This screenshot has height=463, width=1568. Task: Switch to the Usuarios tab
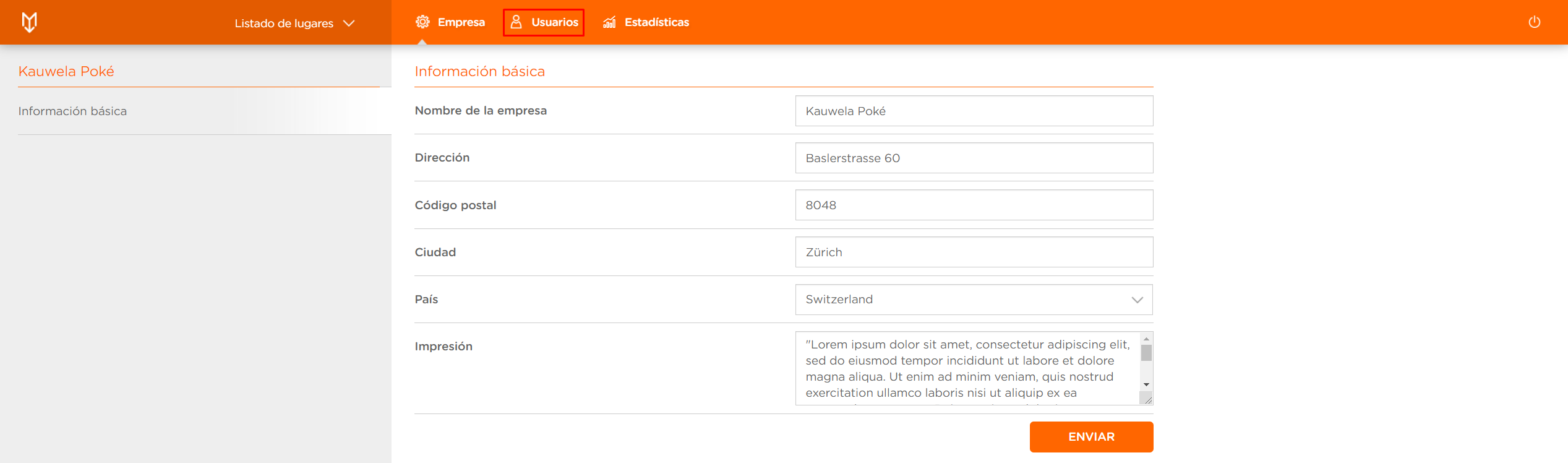pos(544,22)
